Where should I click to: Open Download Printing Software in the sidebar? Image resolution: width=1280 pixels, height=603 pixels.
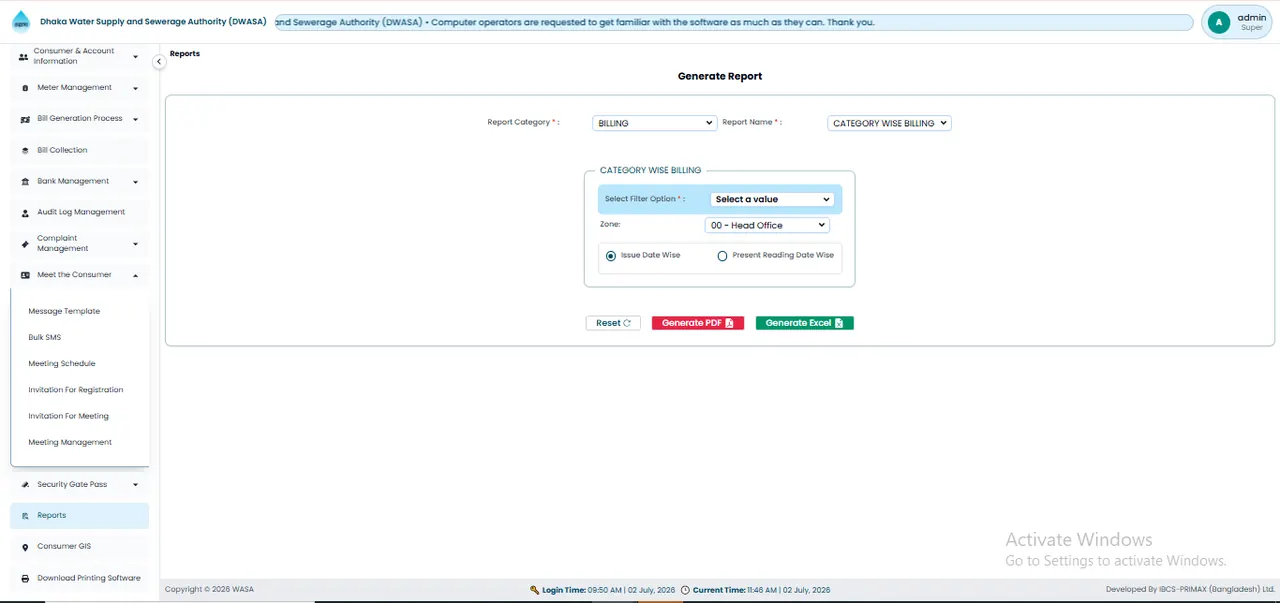click(x=80, y=578)
